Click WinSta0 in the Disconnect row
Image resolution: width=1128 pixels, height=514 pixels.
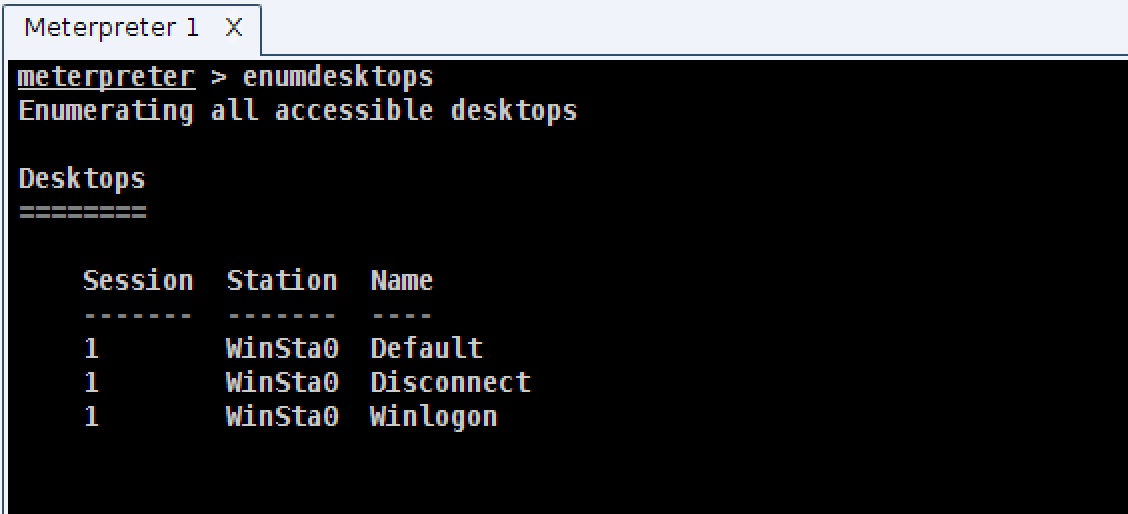[x=281, y=382]
